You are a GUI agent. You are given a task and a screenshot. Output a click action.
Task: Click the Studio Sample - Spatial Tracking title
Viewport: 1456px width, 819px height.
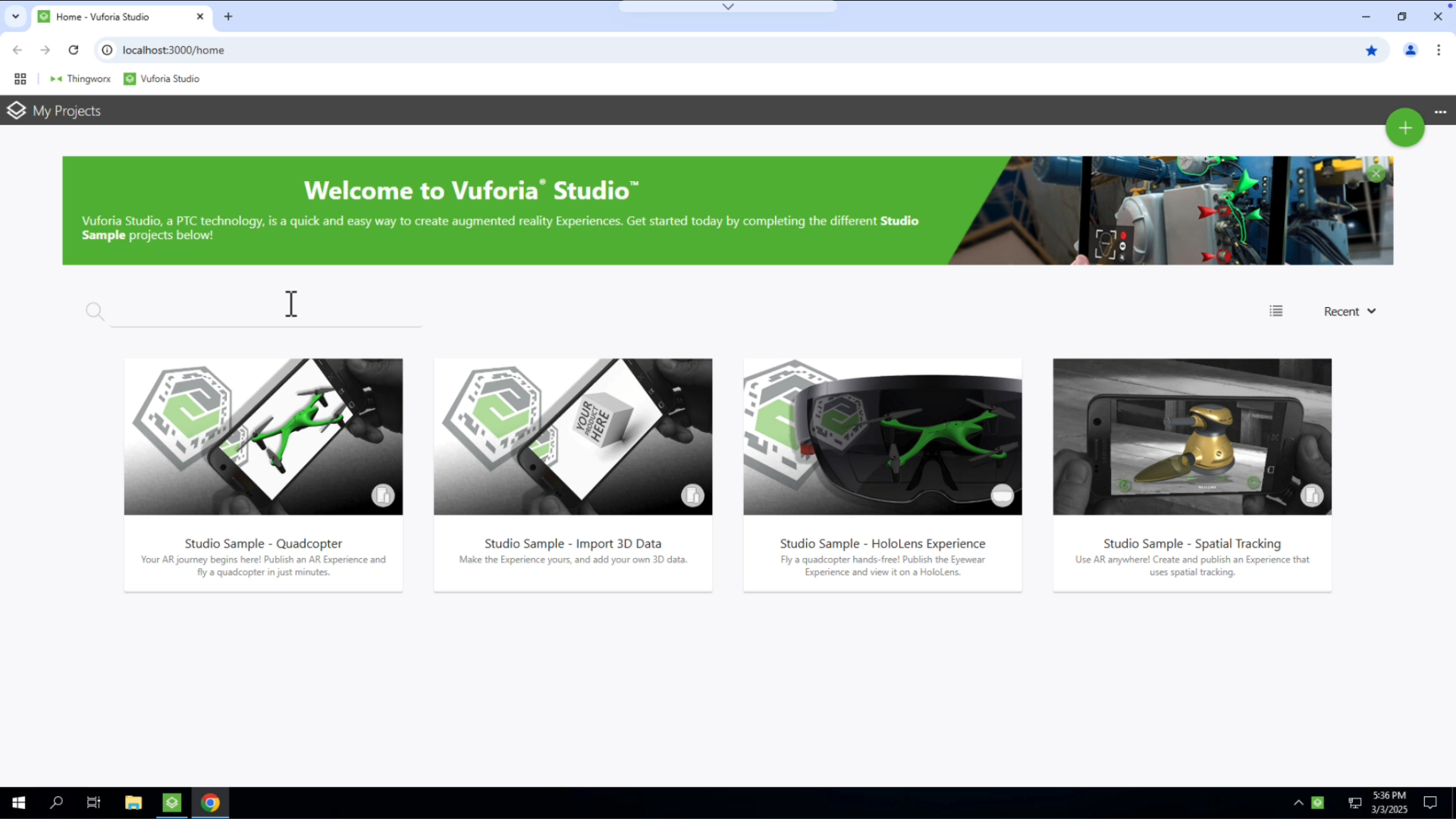[x=1191, y=544]
